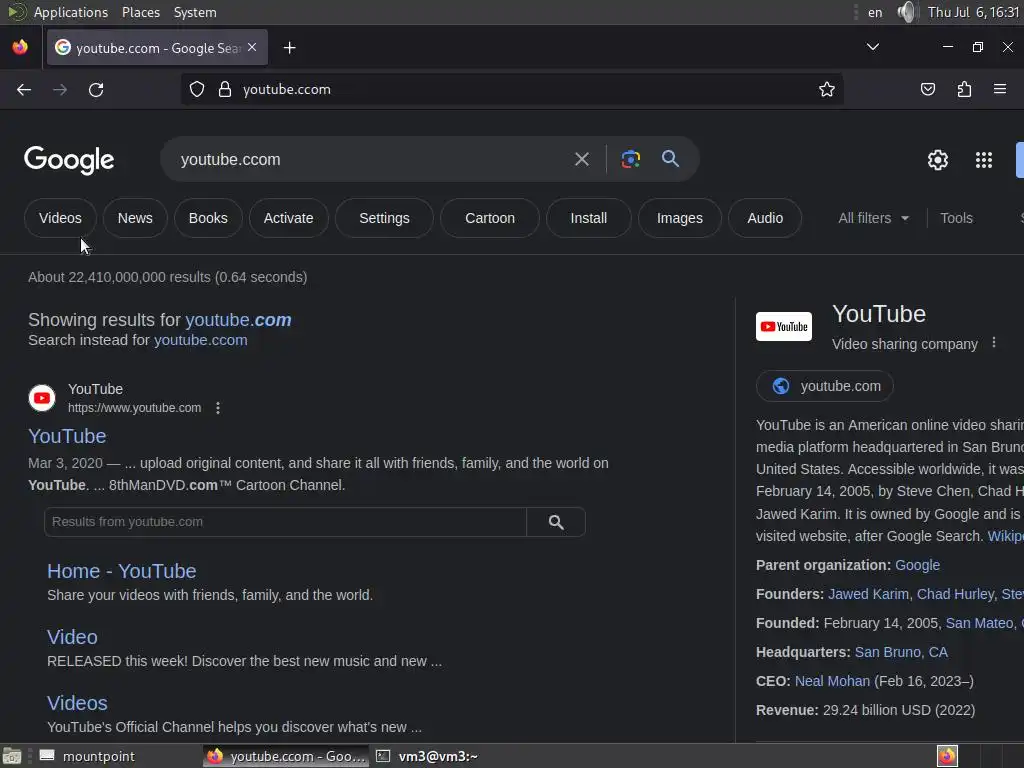The image size is (1024, 768).
Task: Open the extensions puzzle icon
Action: coord(964,89)
